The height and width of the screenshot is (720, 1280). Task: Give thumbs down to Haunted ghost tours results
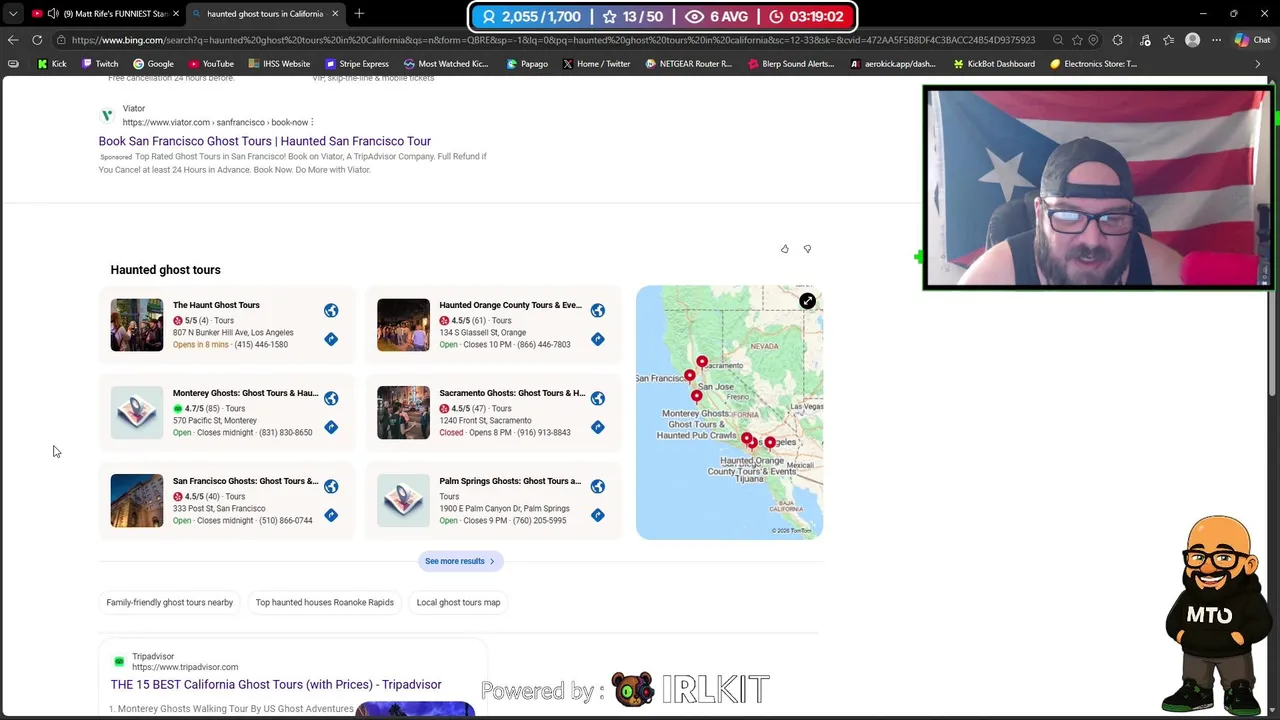807,249
